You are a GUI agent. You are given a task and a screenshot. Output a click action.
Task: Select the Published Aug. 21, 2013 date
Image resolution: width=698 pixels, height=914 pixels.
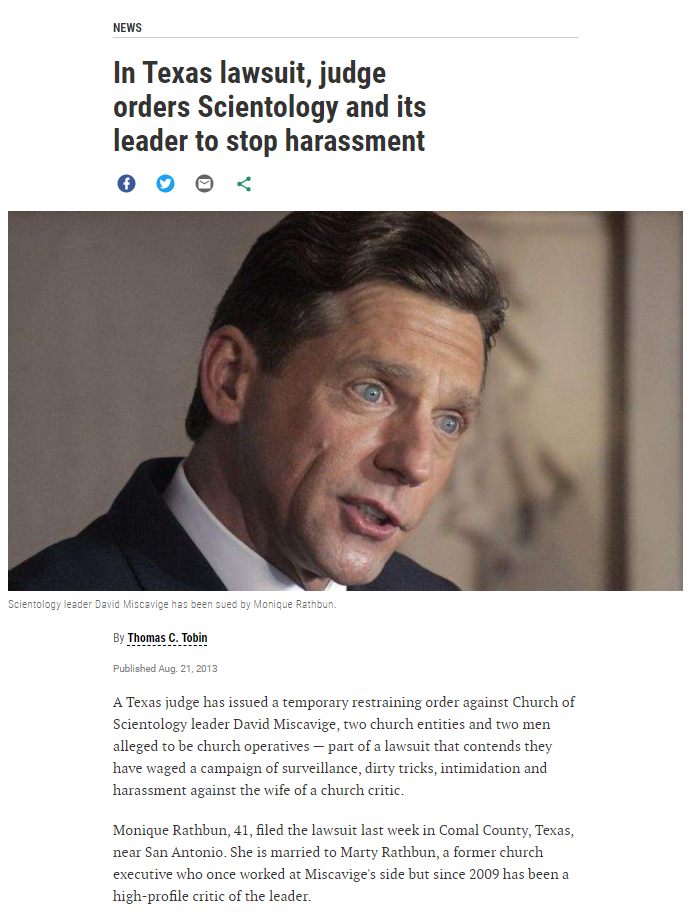(x=165, y=669)
